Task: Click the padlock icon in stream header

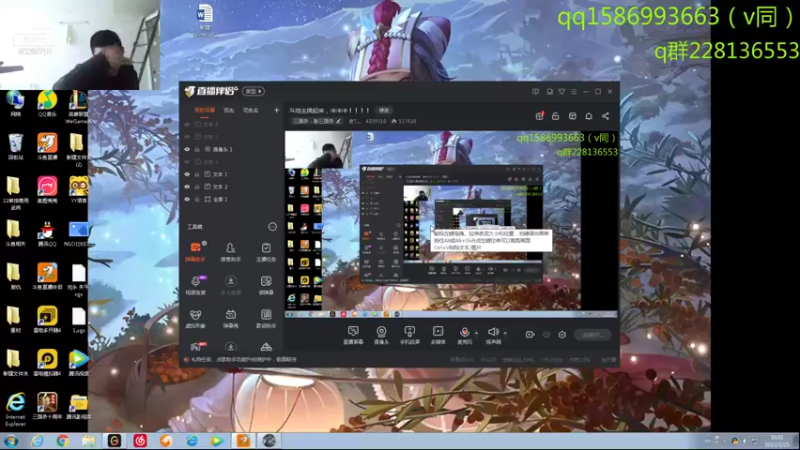Action: pos(556,116)
